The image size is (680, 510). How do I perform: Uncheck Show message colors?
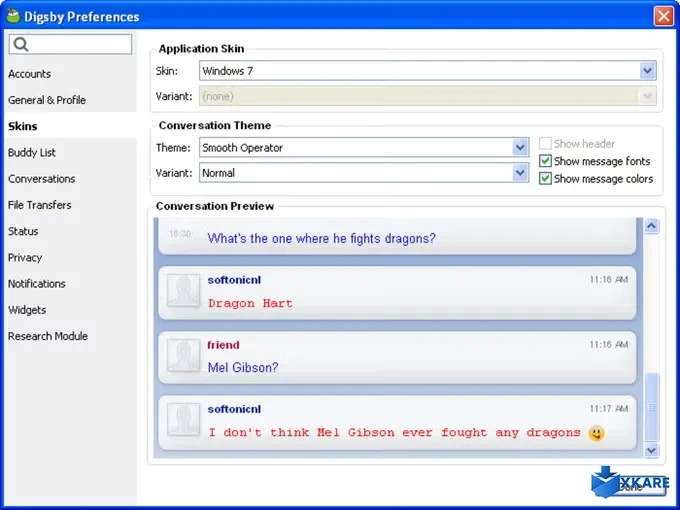pos(545,179)
